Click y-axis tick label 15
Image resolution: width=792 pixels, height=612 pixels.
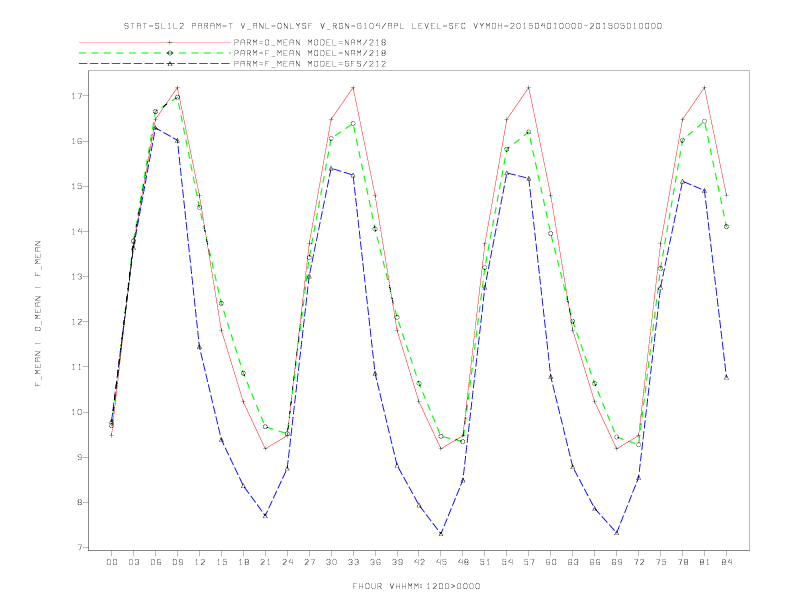77,186
